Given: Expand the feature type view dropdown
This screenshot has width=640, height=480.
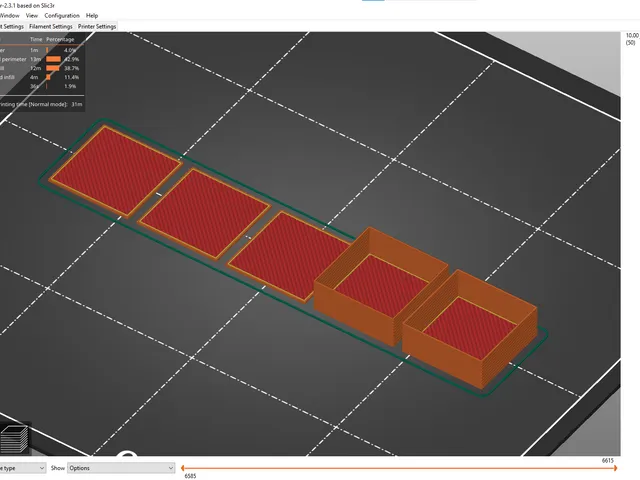Looking at the screenshot, I should click(22, 468).
